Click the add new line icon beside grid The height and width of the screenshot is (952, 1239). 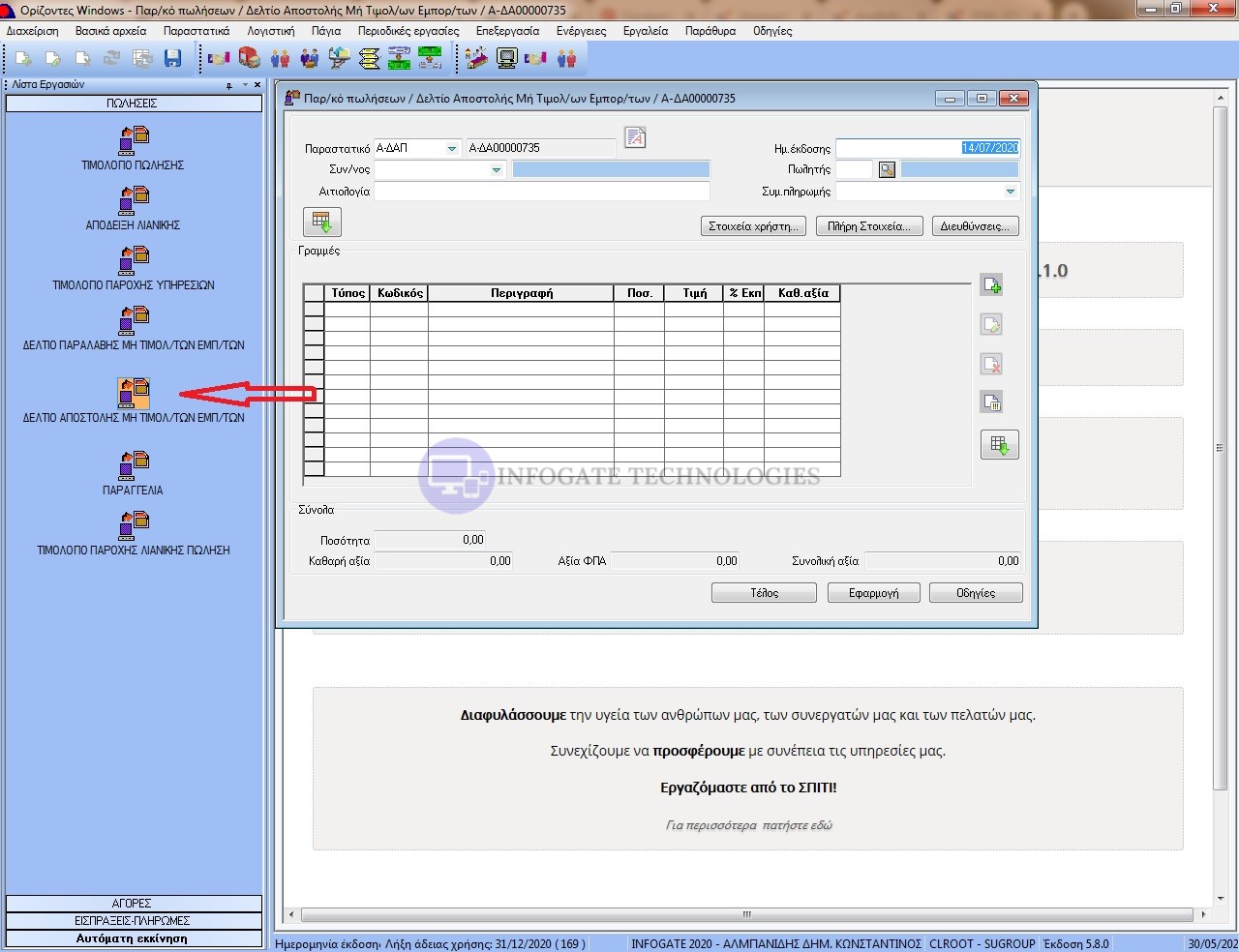point(991,285)
